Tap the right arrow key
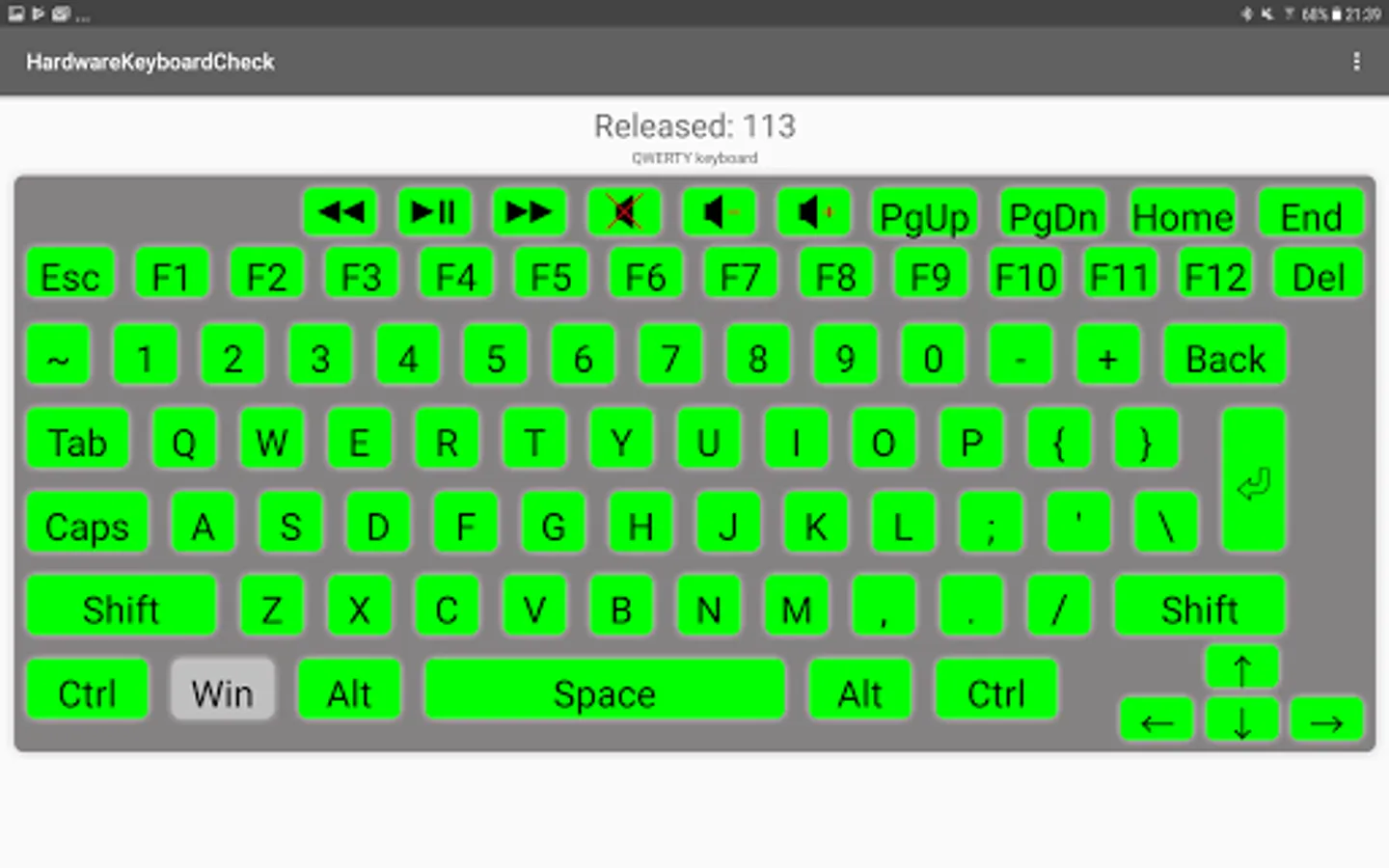This screenshot has height=868, width=1389. pos(1326,720)
